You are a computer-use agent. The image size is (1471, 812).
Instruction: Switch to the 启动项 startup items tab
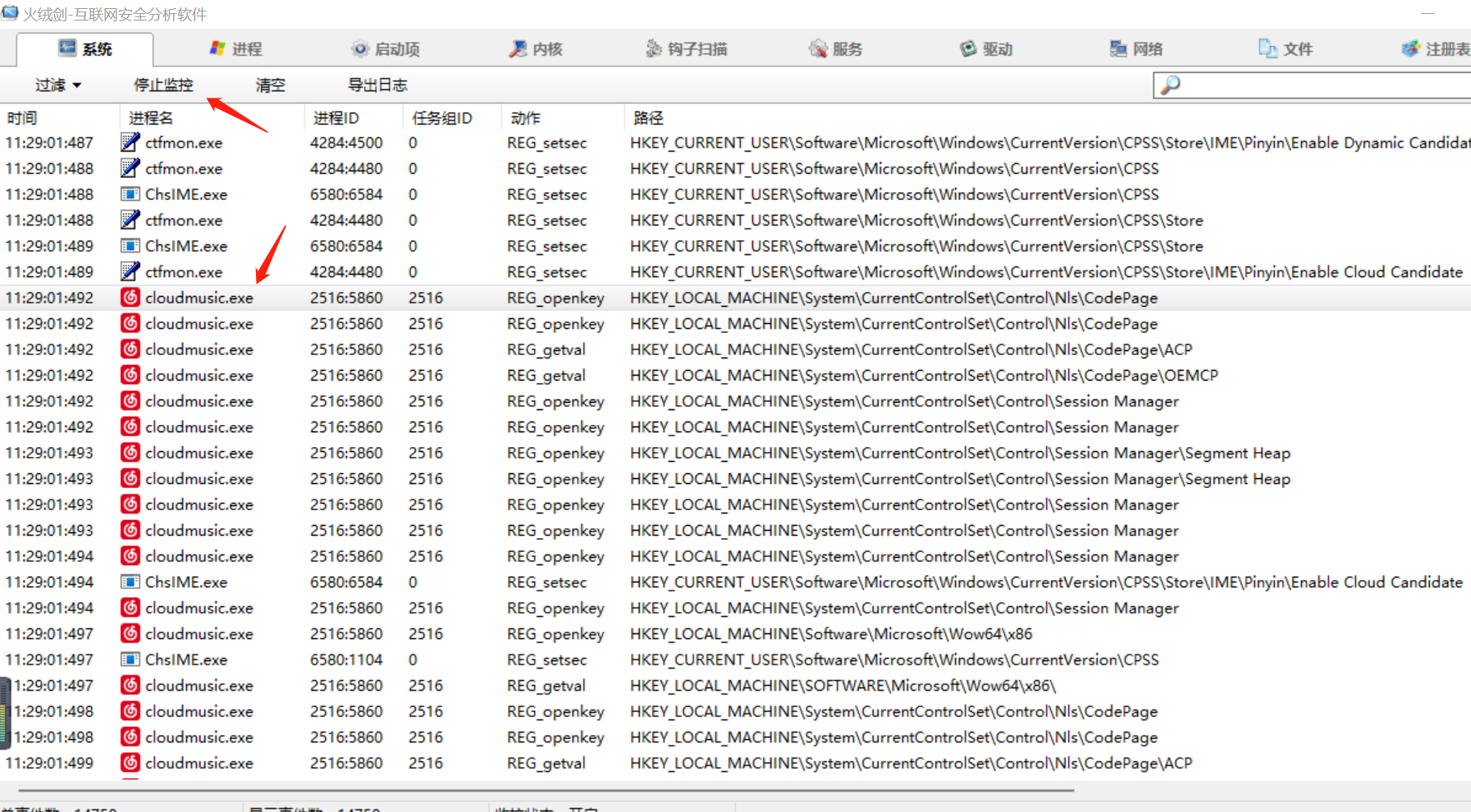click(x=386, y=49)
